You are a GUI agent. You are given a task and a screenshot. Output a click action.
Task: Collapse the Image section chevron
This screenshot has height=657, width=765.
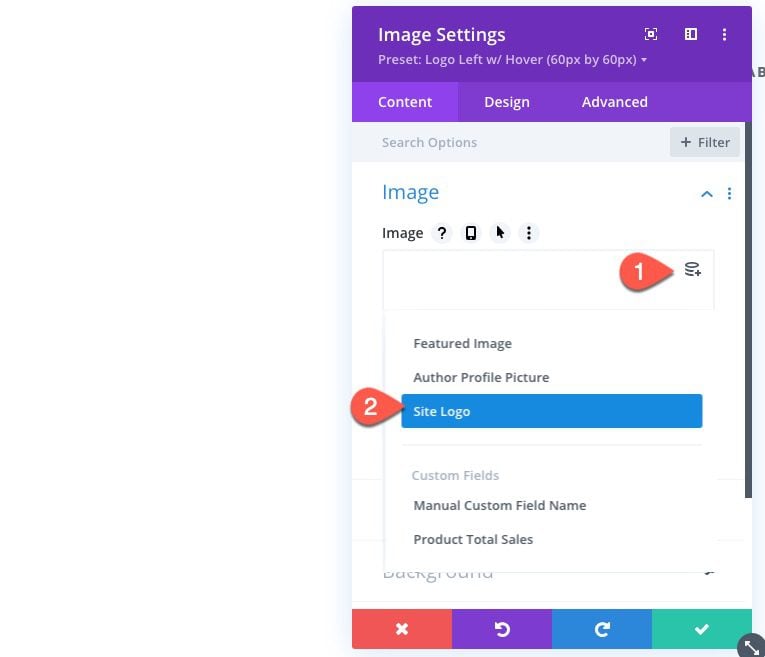(x=707, y=194)
